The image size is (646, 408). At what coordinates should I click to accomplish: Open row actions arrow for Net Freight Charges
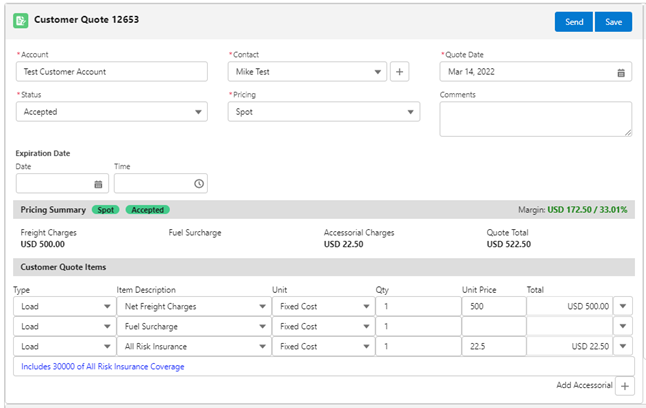pos(623,306)
